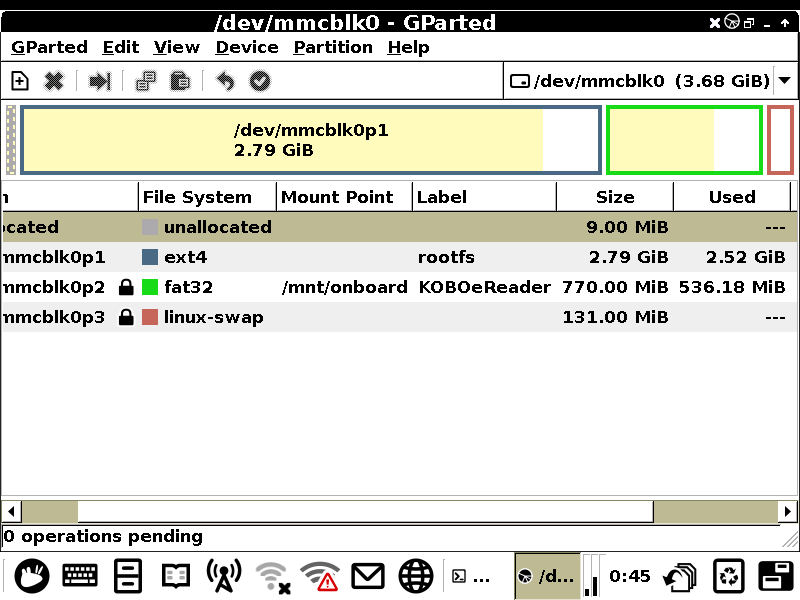This screenshot has height=600, width=800.
Task: Sort by Size column header
Action: [x=615, y=197]
